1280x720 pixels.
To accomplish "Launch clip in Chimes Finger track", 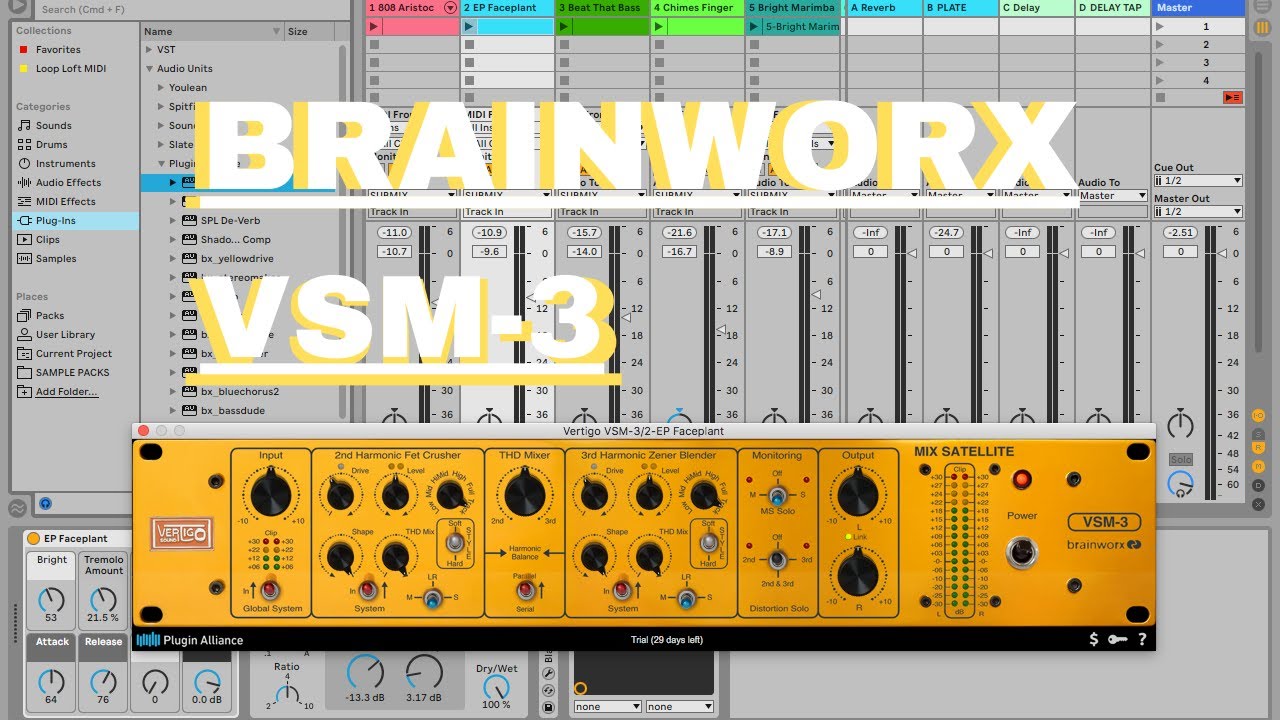I will coord(659,27).
